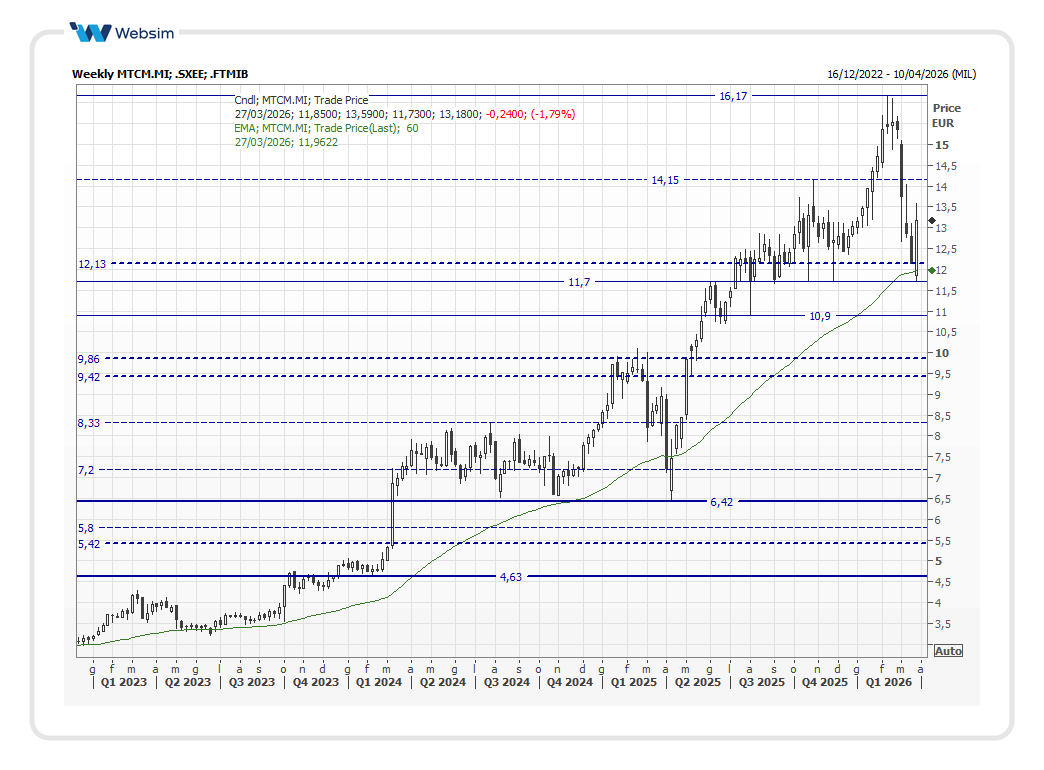This screenshot has height=770, width=1044.
Task: Click the 6,42 support line label
Action: pos(721,502)
